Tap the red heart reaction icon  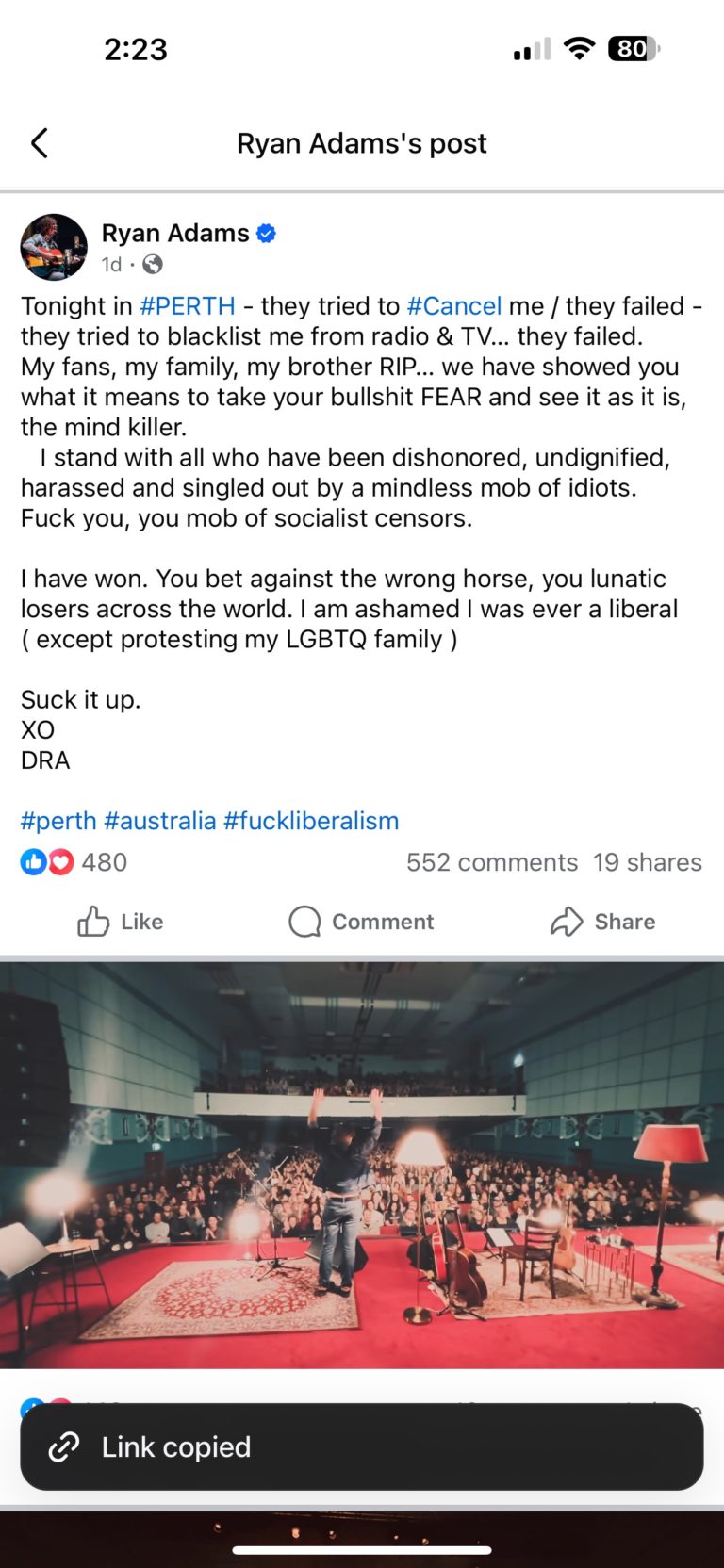pos(60,861)
